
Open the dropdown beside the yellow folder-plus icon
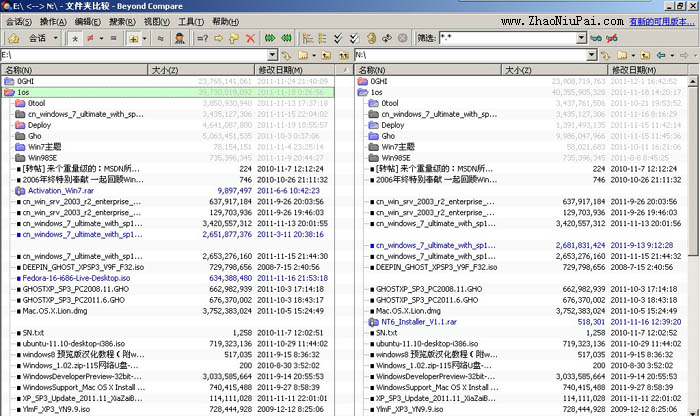144,39
